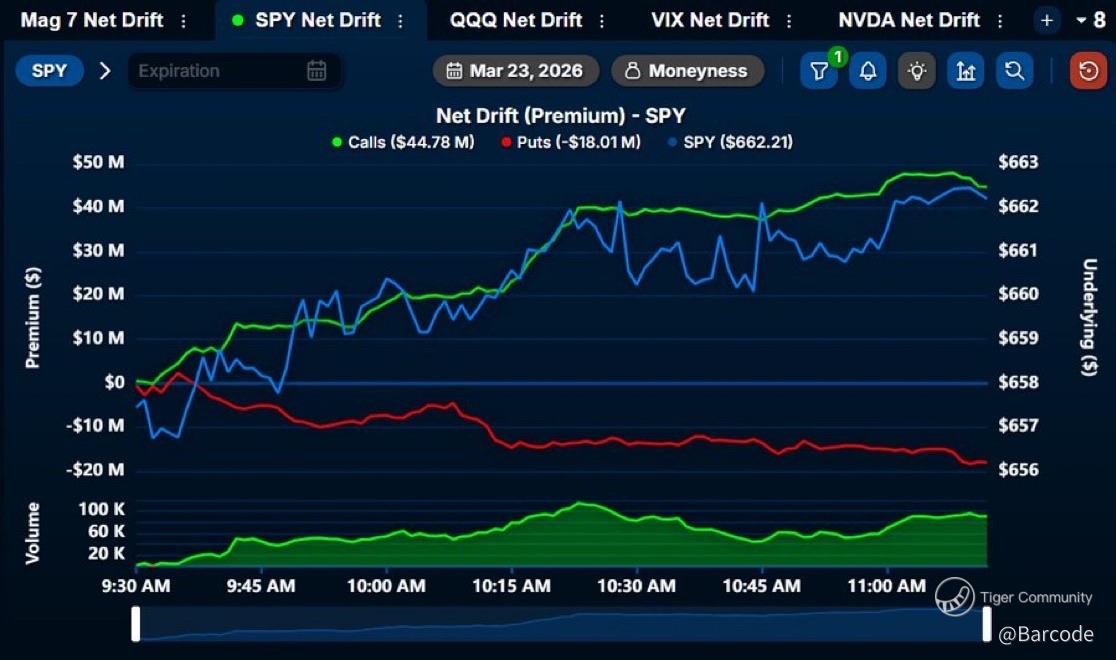
Task: Open VIX Net Drift tab options menu
Action: (x=789, y=21)
